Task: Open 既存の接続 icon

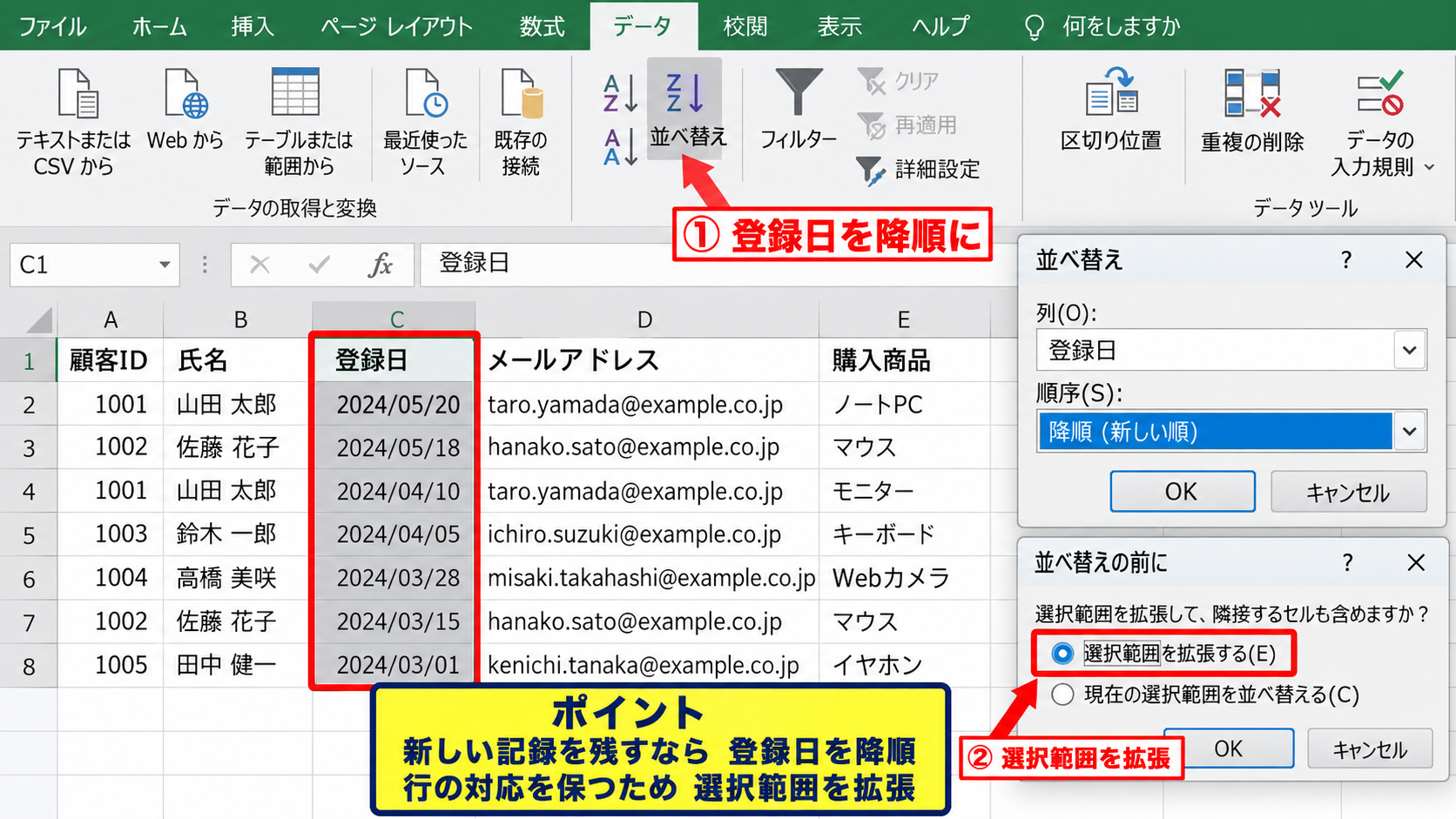Action: [522, 94]
